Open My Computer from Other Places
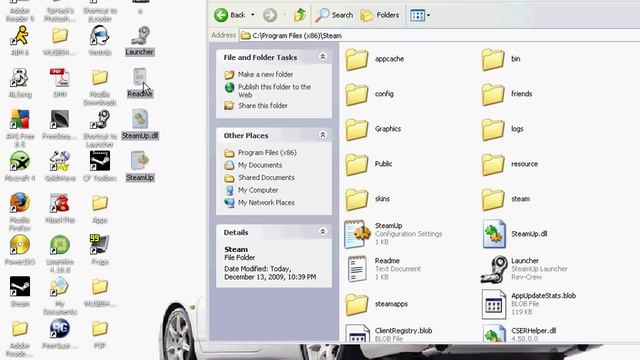Viewport: 640px width, 360px height. (258, 190)
